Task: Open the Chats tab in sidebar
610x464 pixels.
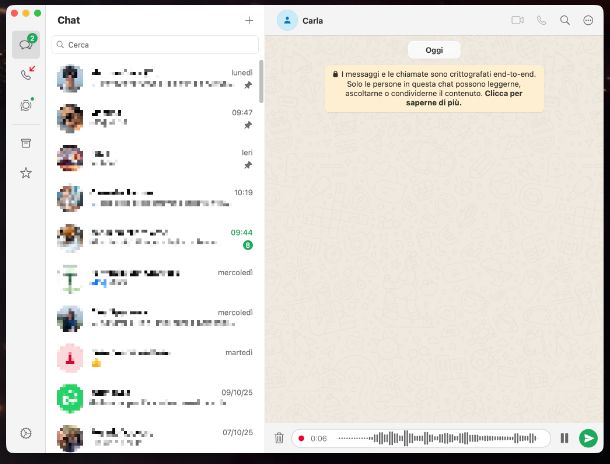Action: coord(26,44)
